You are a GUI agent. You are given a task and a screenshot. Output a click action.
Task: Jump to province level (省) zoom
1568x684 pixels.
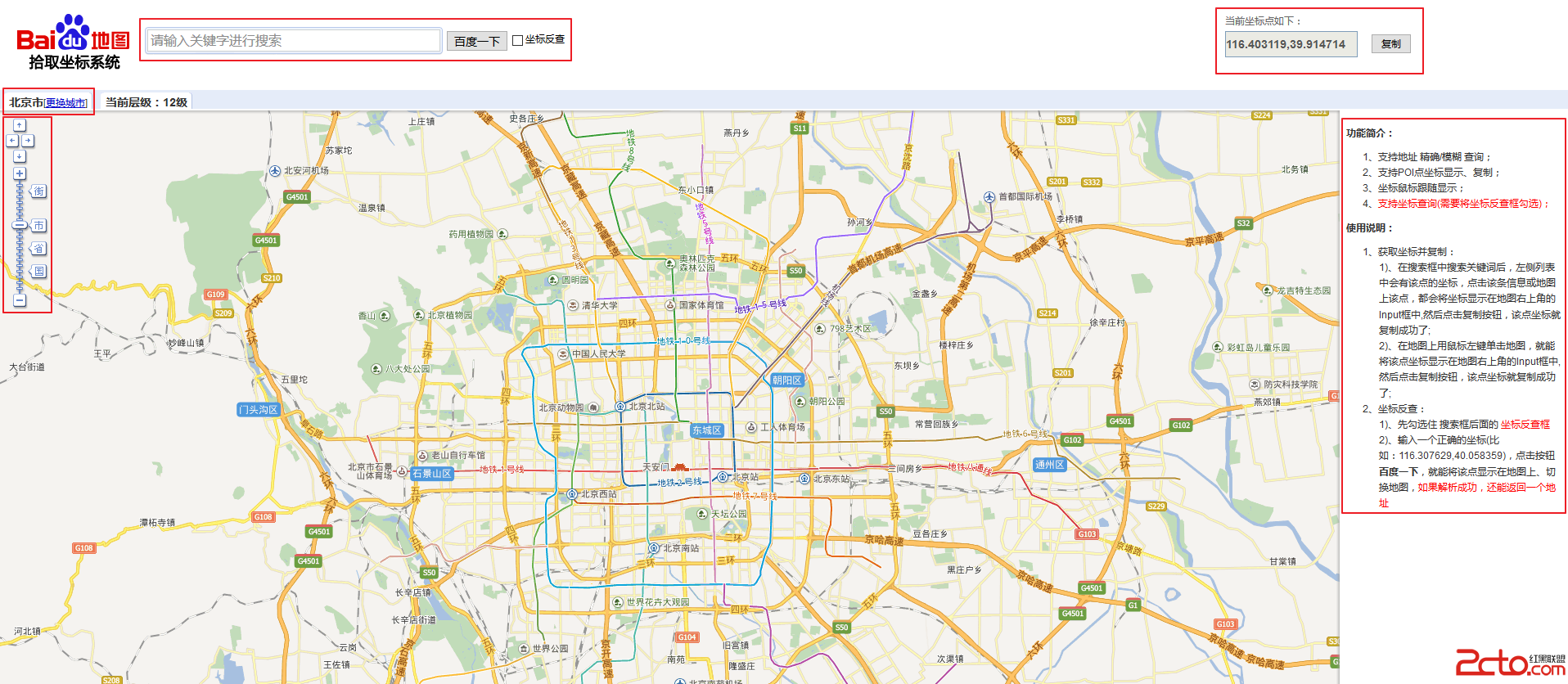[38, 249]
